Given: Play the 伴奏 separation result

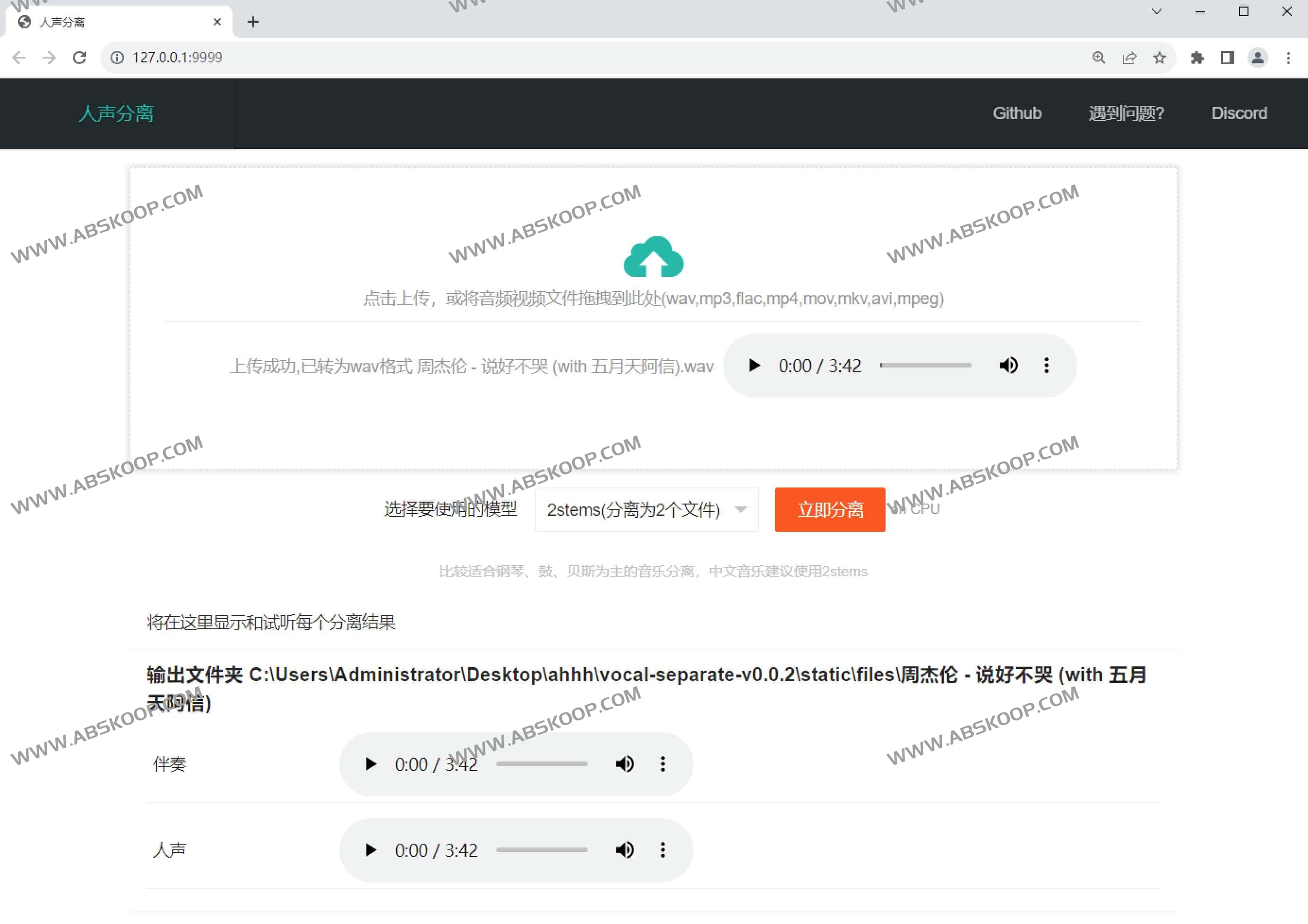Looking at the screenshot, I should coord(370,764).
